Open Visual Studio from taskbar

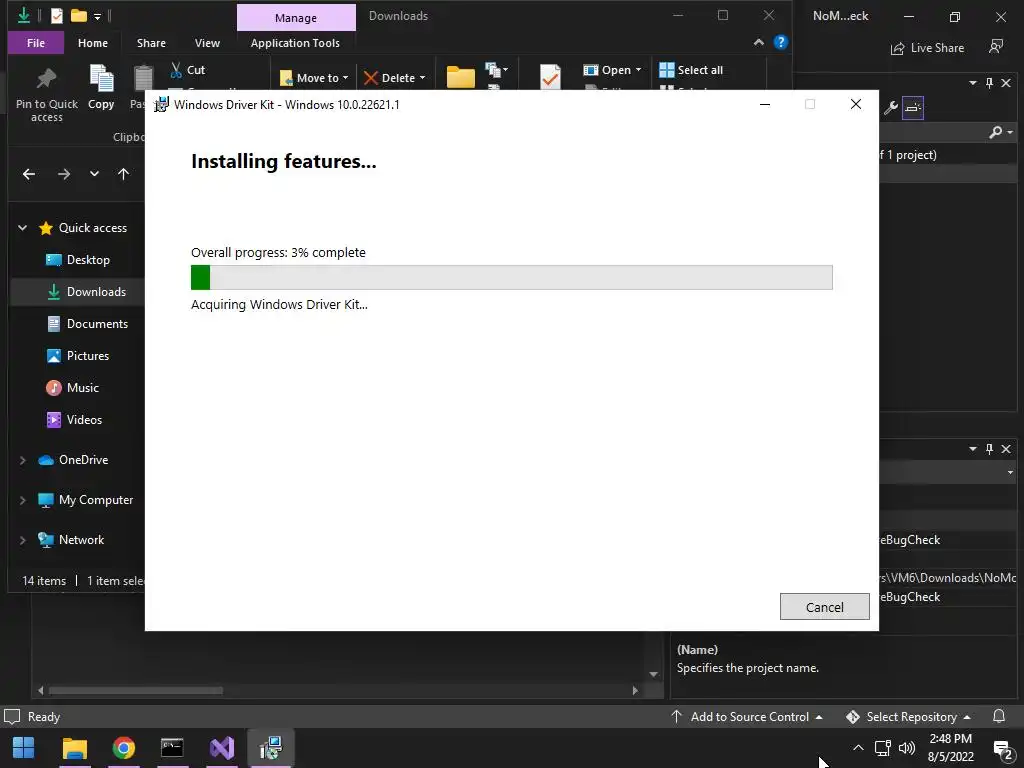pyautogui.click(x=221, y=748)
